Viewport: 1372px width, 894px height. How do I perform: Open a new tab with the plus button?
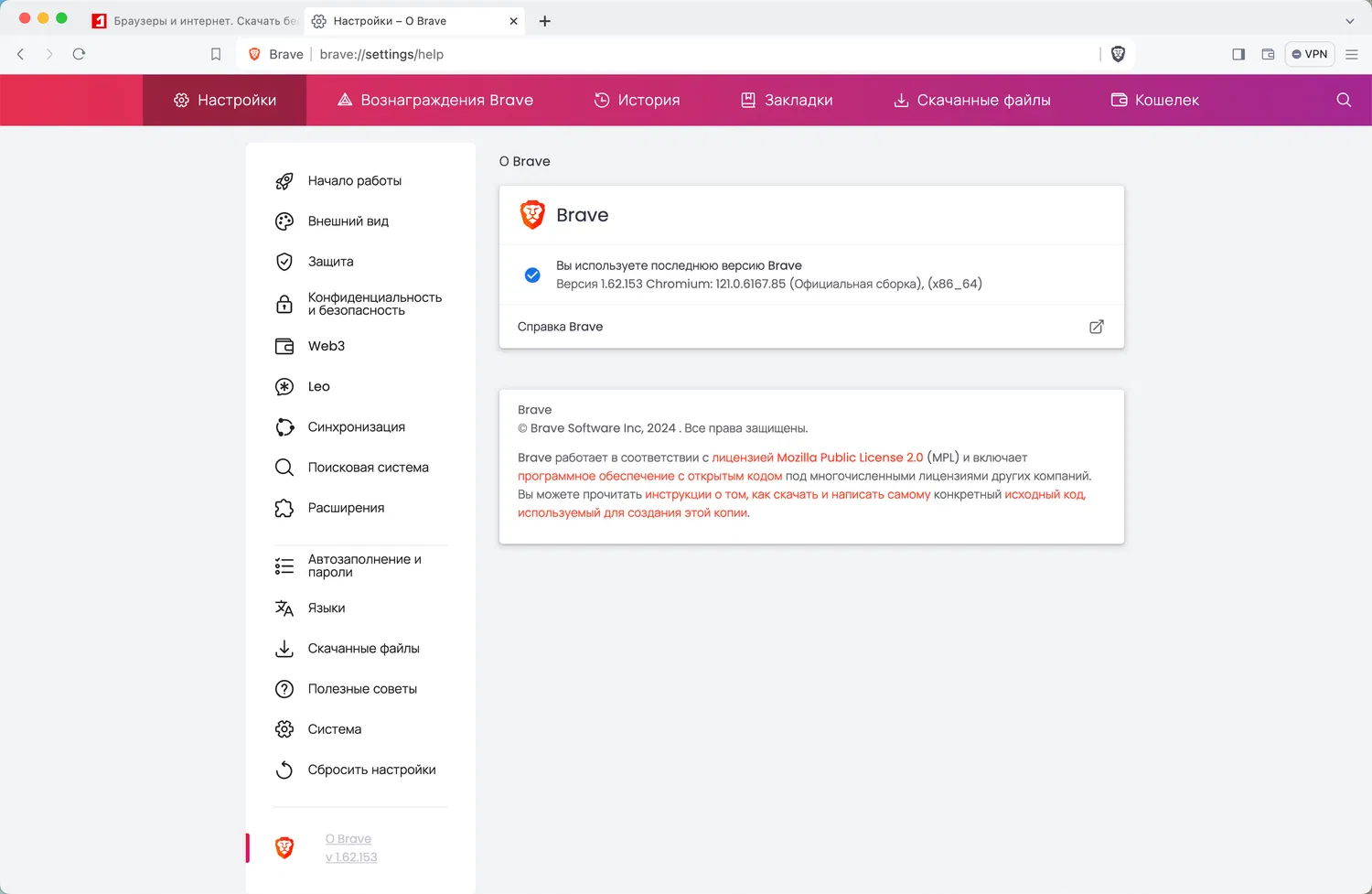click(x=545, y=21)
